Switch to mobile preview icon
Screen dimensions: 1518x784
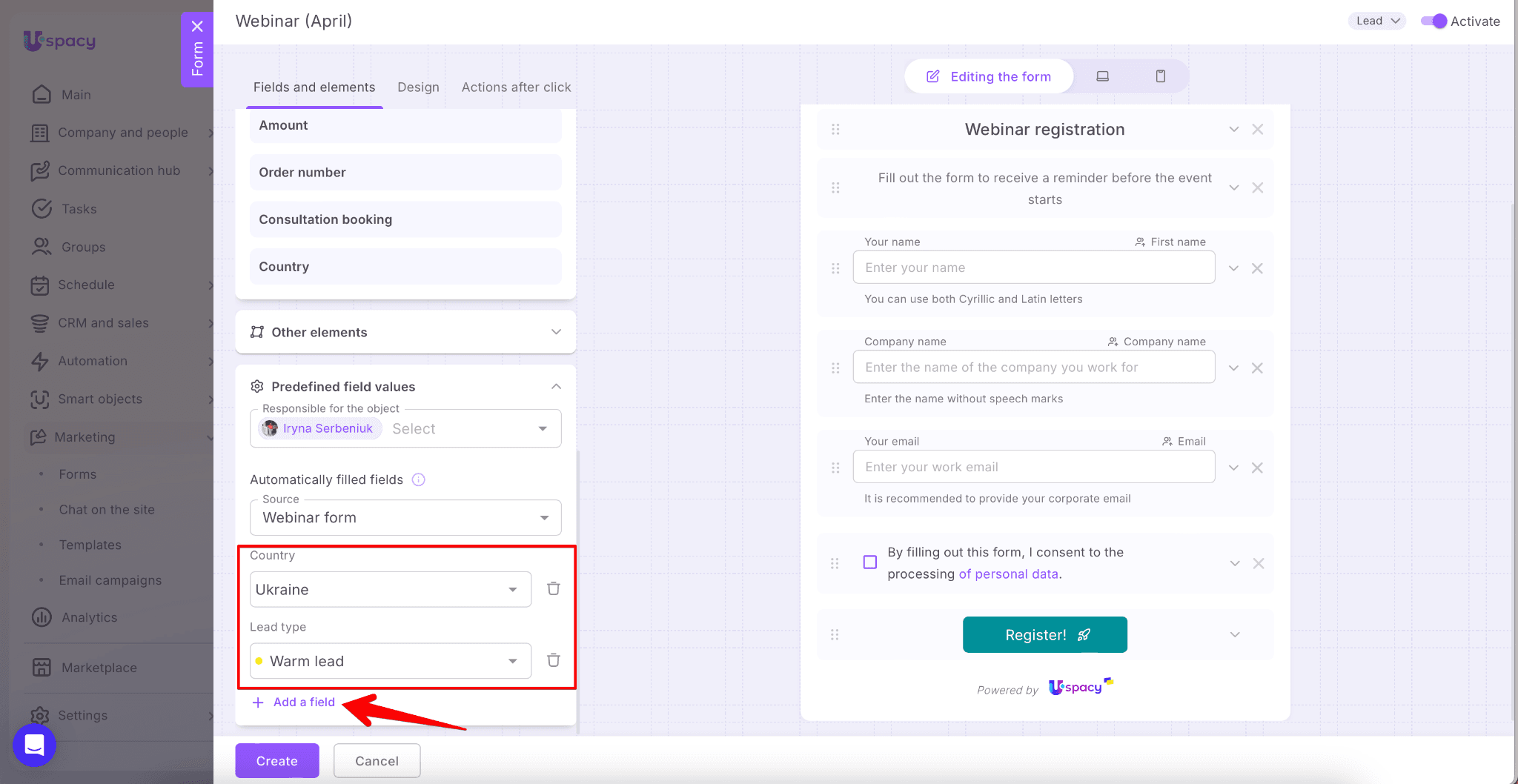point(1160,76)
